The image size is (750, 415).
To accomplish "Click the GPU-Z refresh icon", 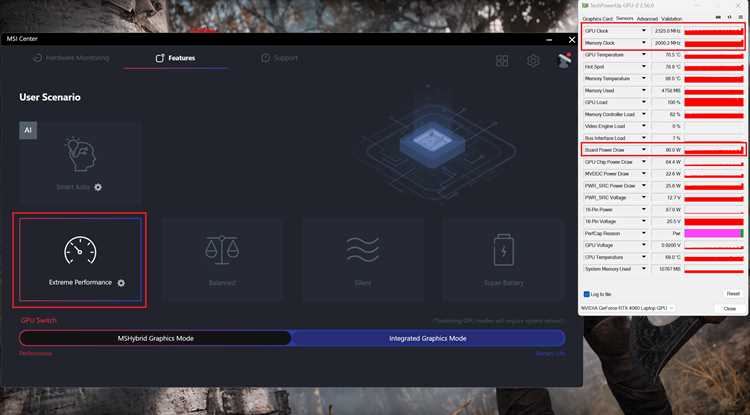I will (729, 18).
